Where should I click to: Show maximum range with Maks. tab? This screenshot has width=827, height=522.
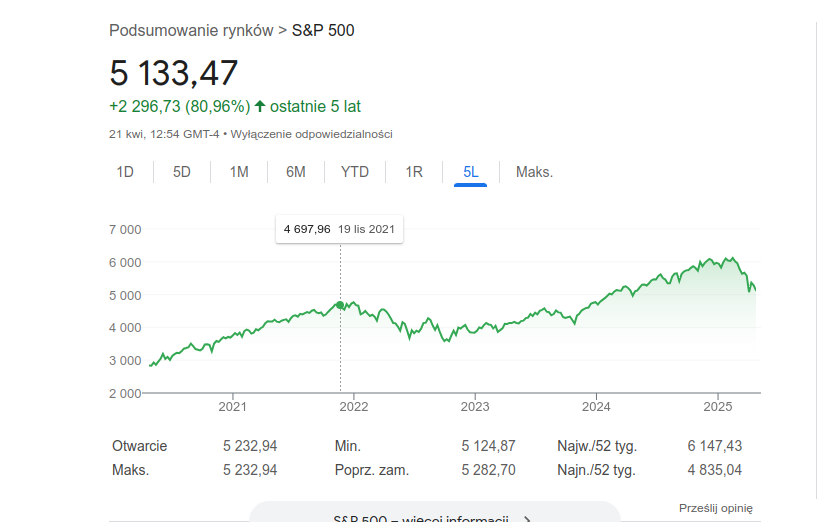tap(534, 172)
